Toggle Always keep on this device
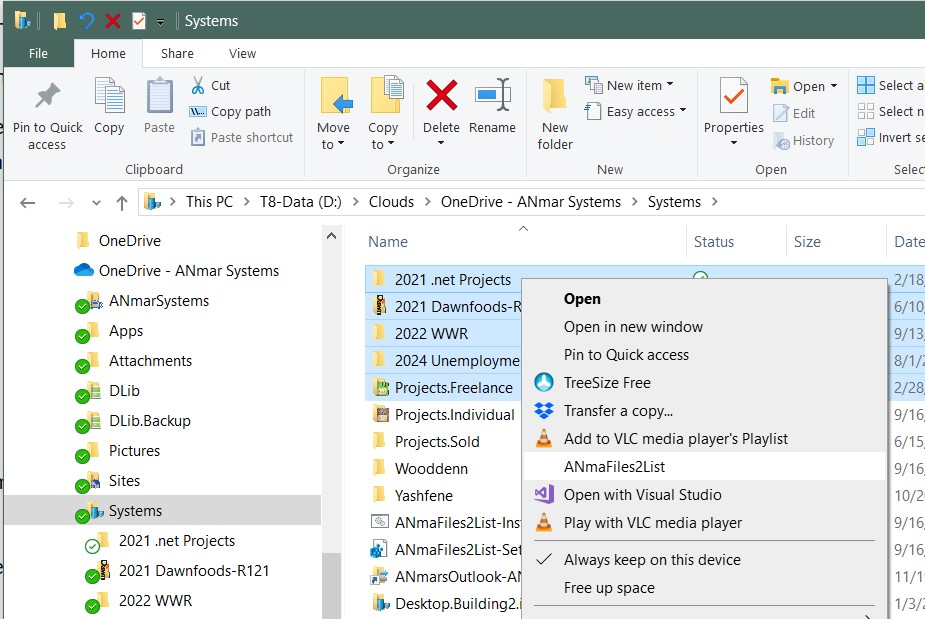This screenshot has height=619, width=925. tap(651, 560)
